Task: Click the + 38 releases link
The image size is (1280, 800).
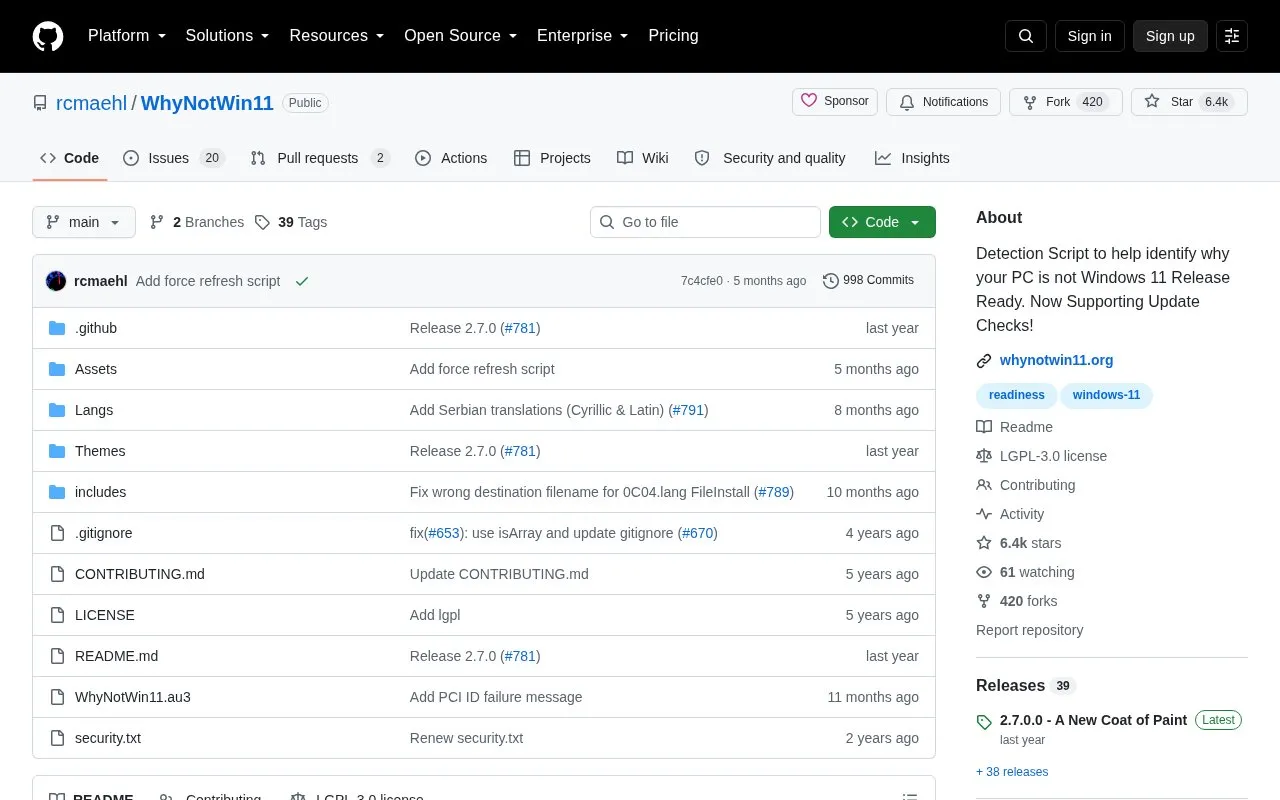Action: coord(1012,772)
